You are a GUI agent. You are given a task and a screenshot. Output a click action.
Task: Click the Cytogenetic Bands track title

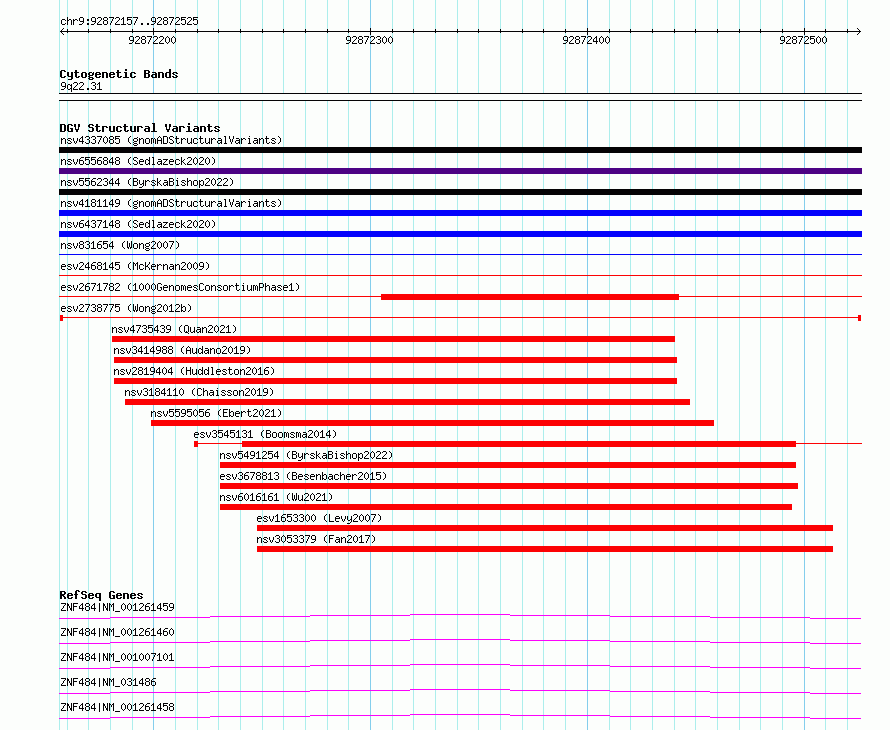(x=119, y=74)
